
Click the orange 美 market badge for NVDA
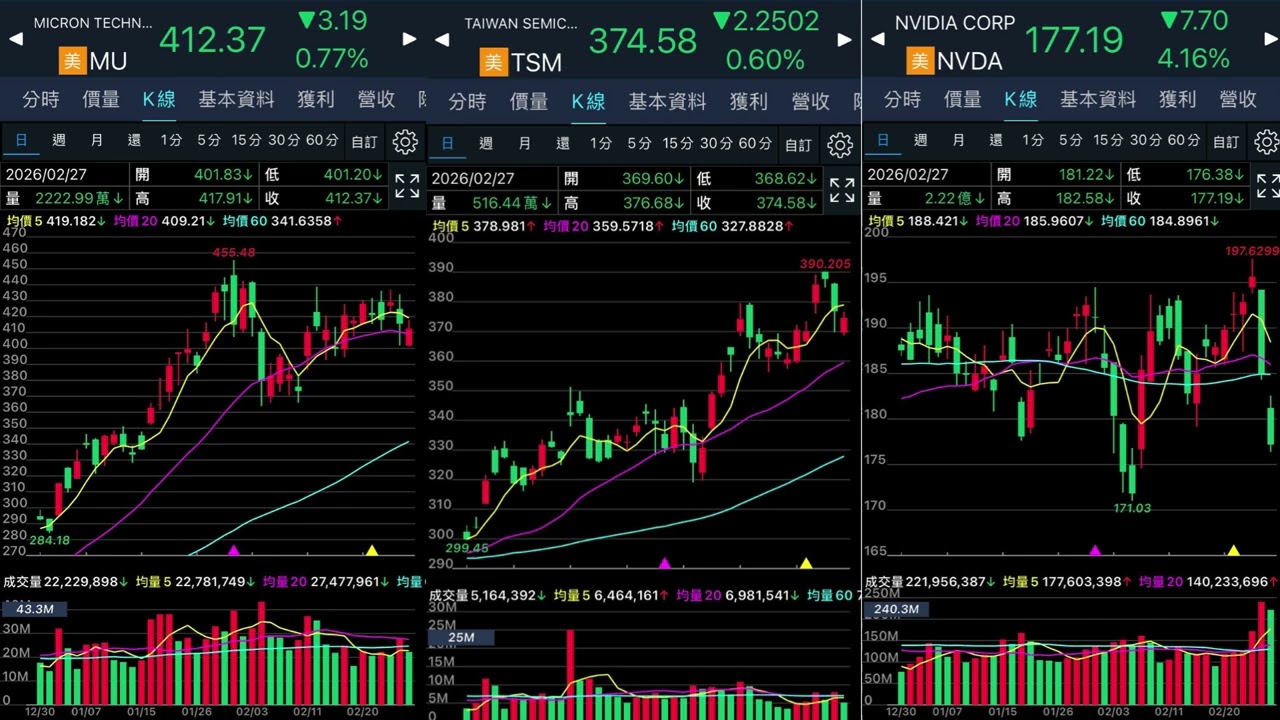[920, 61]
